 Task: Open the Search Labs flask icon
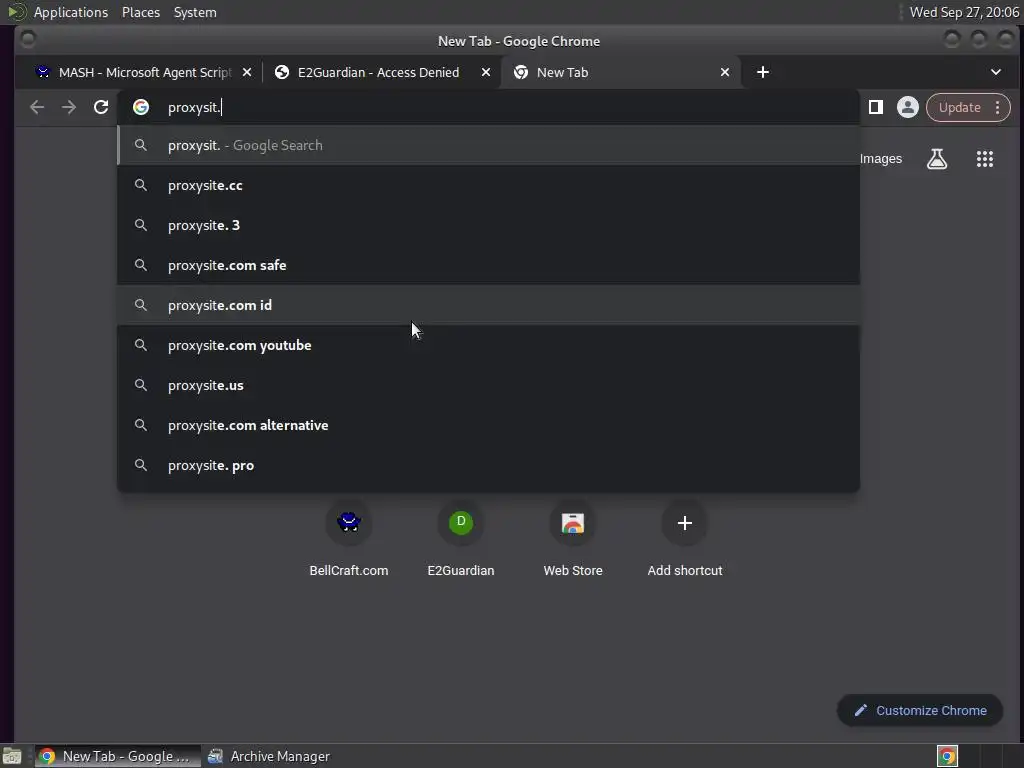pyautogui.click(x=936, y=159)
